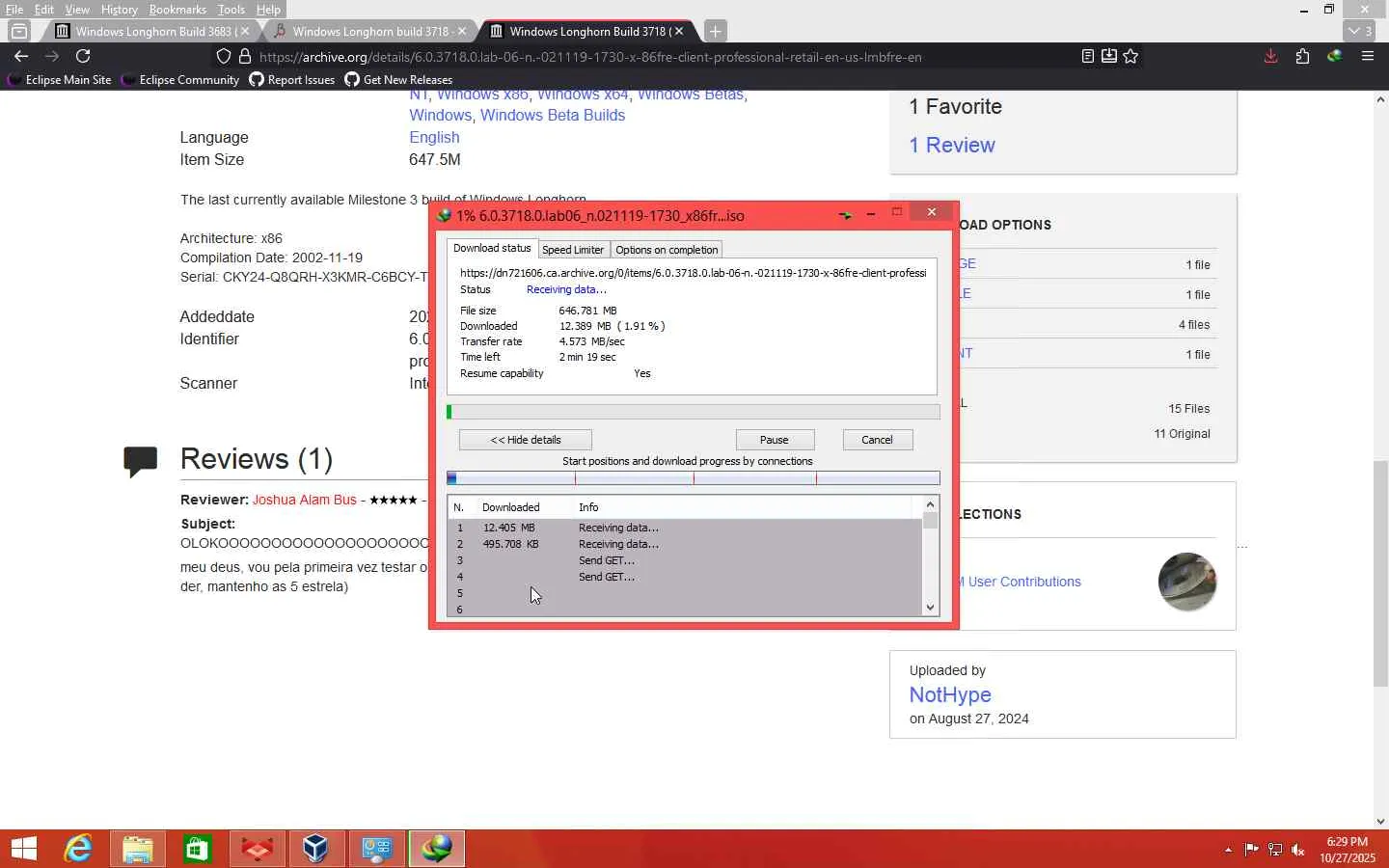Show hidden tray icons arrow

click(x=1228, y=850)
